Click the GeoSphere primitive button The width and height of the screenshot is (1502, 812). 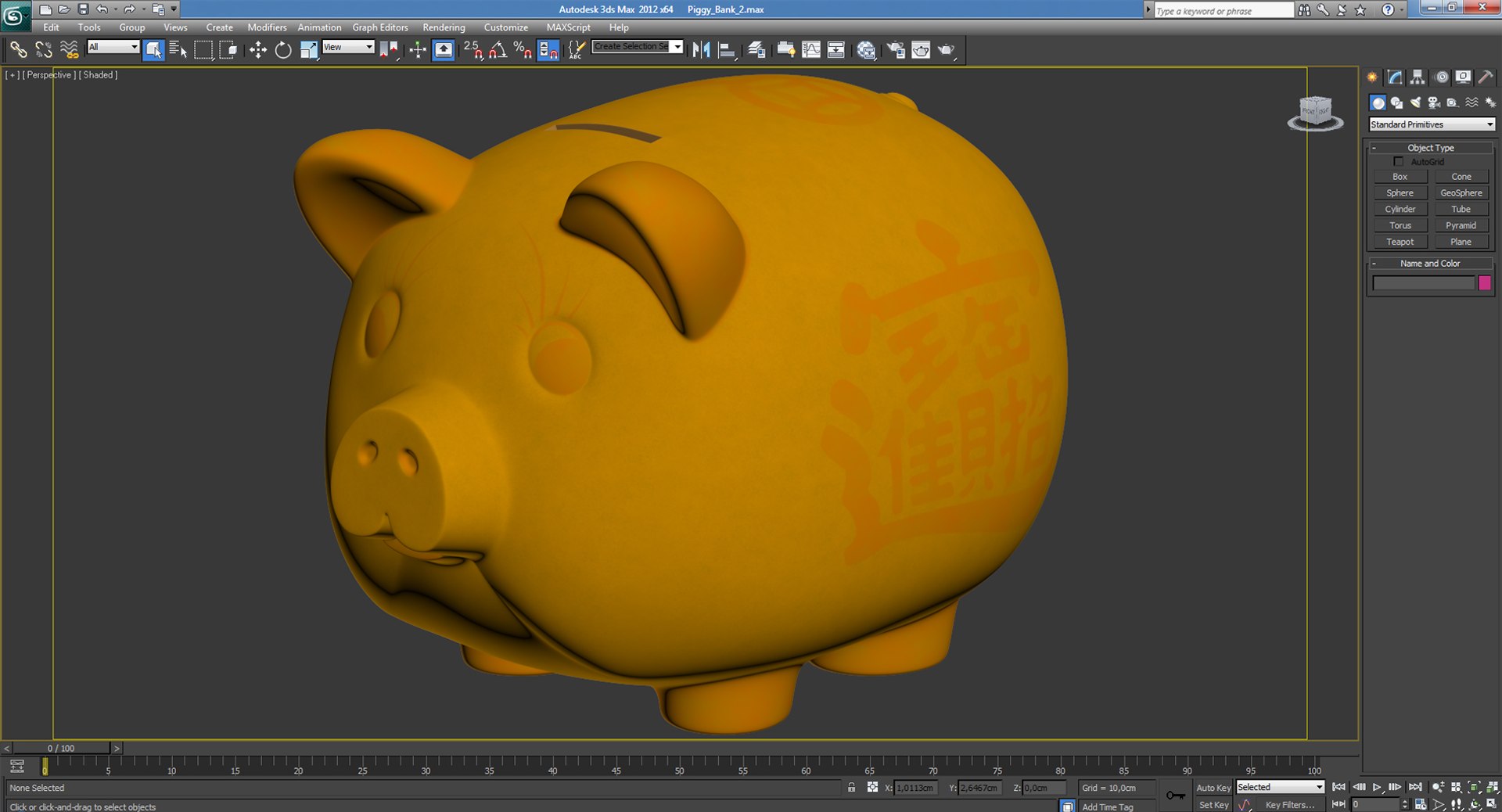click(x=1461, y=192)
